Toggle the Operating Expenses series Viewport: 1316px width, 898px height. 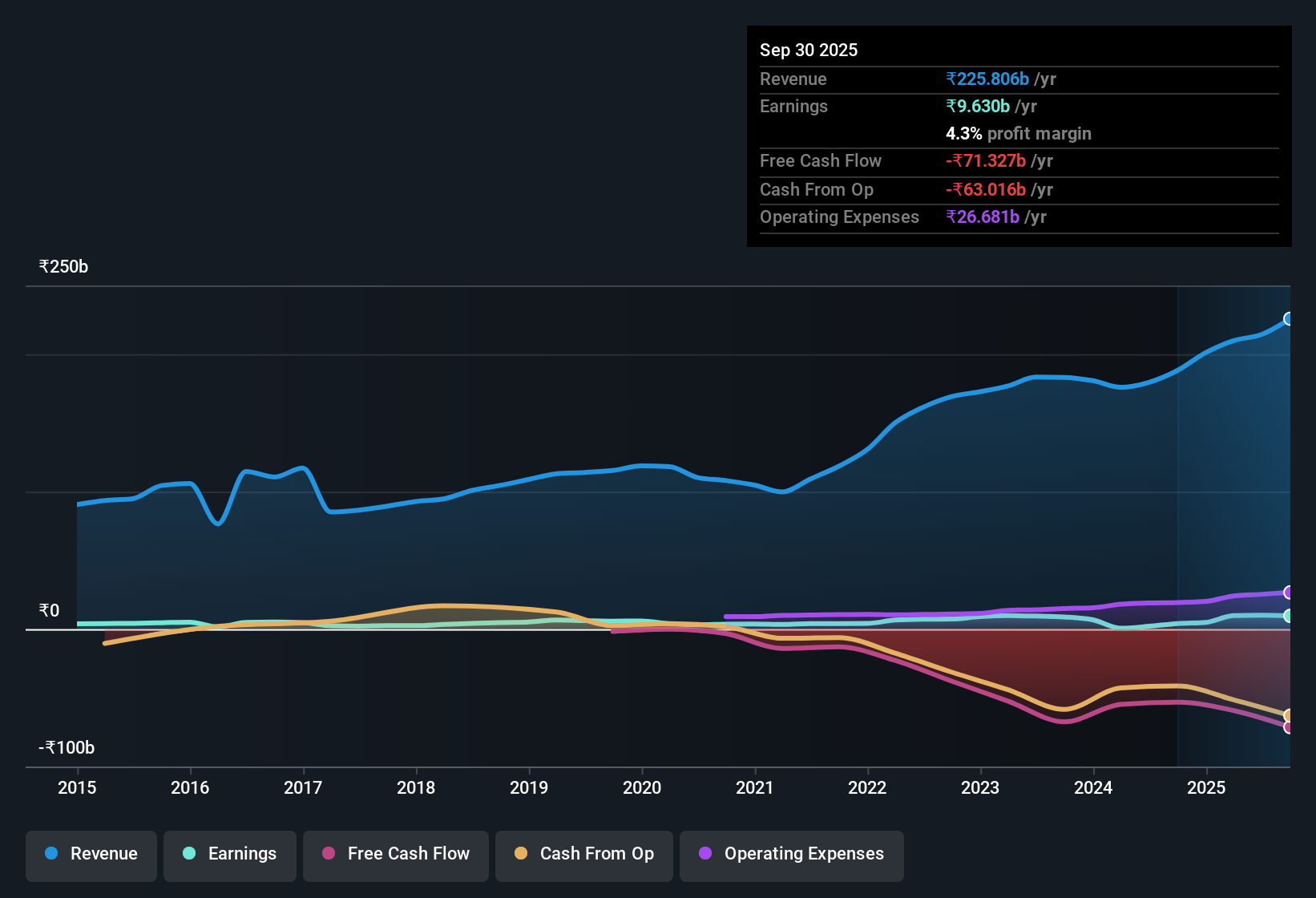tap(791, 854)
